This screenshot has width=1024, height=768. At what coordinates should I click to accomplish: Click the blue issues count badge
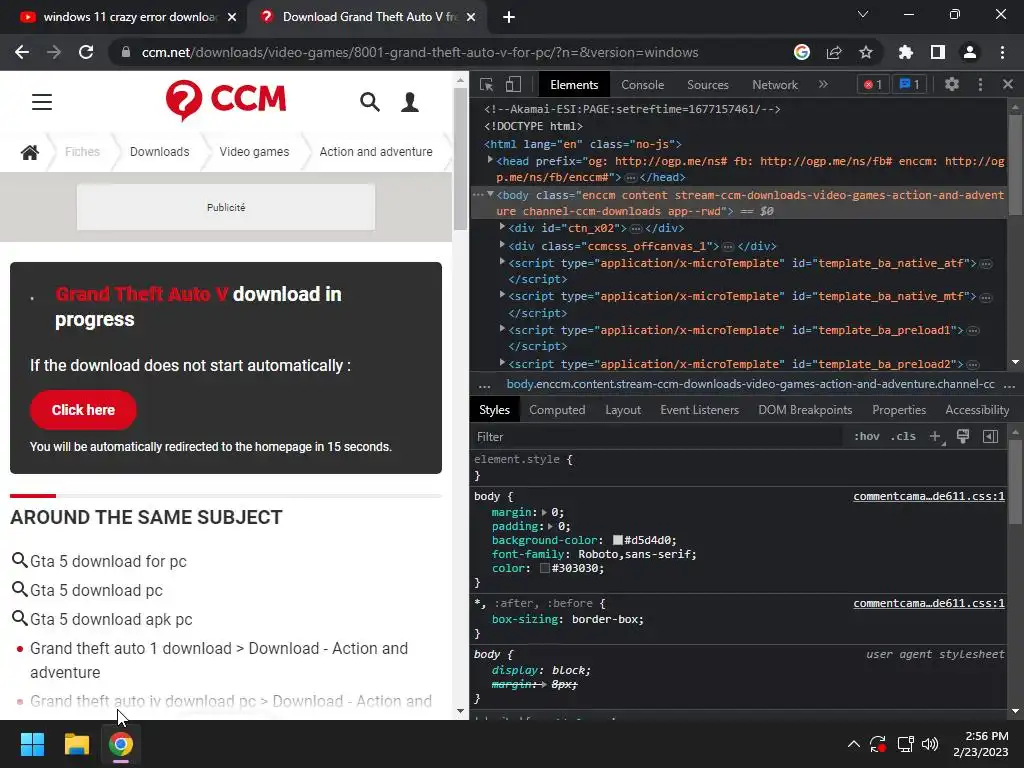pos(910,84)
